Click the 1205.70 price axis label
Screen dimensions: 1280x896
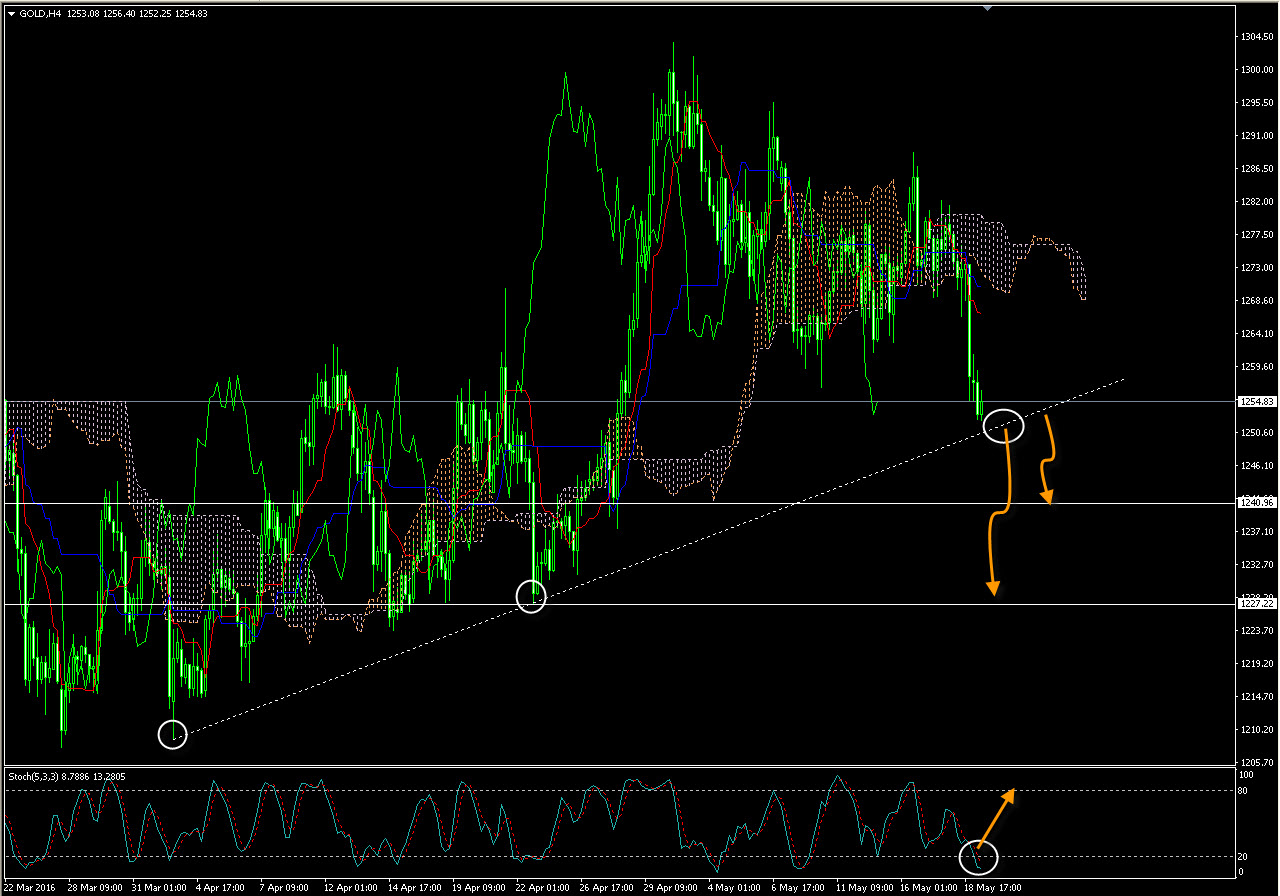[1256, 762]
